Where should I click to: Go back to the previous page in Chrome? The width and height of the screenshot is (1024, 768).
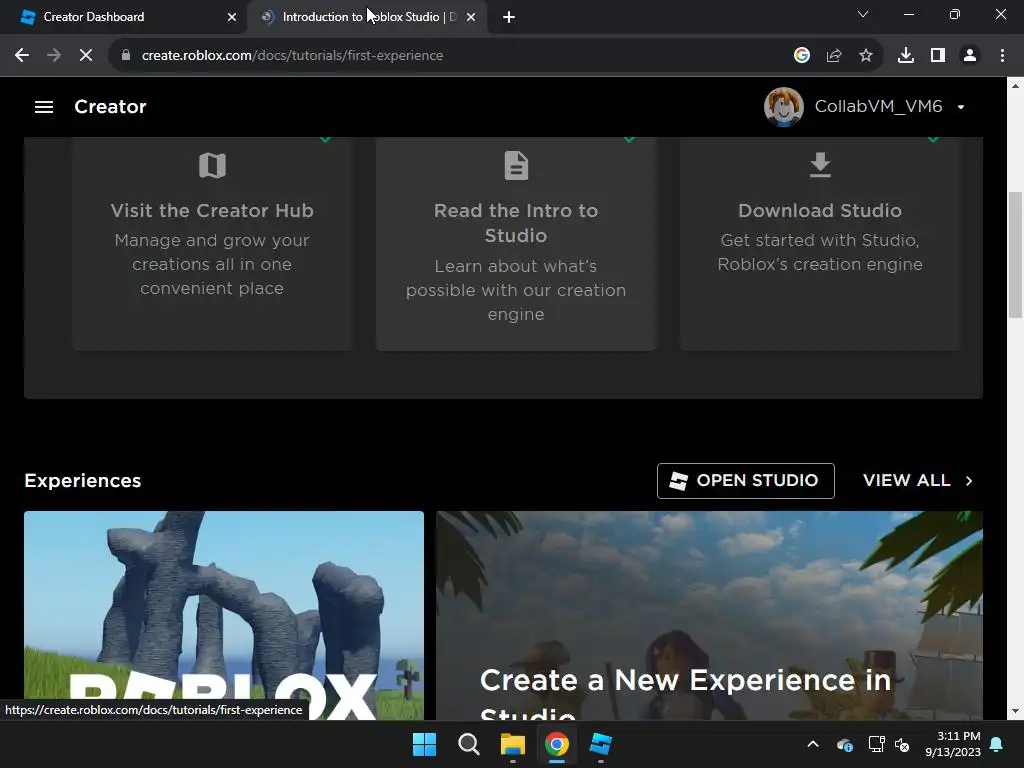22,56
